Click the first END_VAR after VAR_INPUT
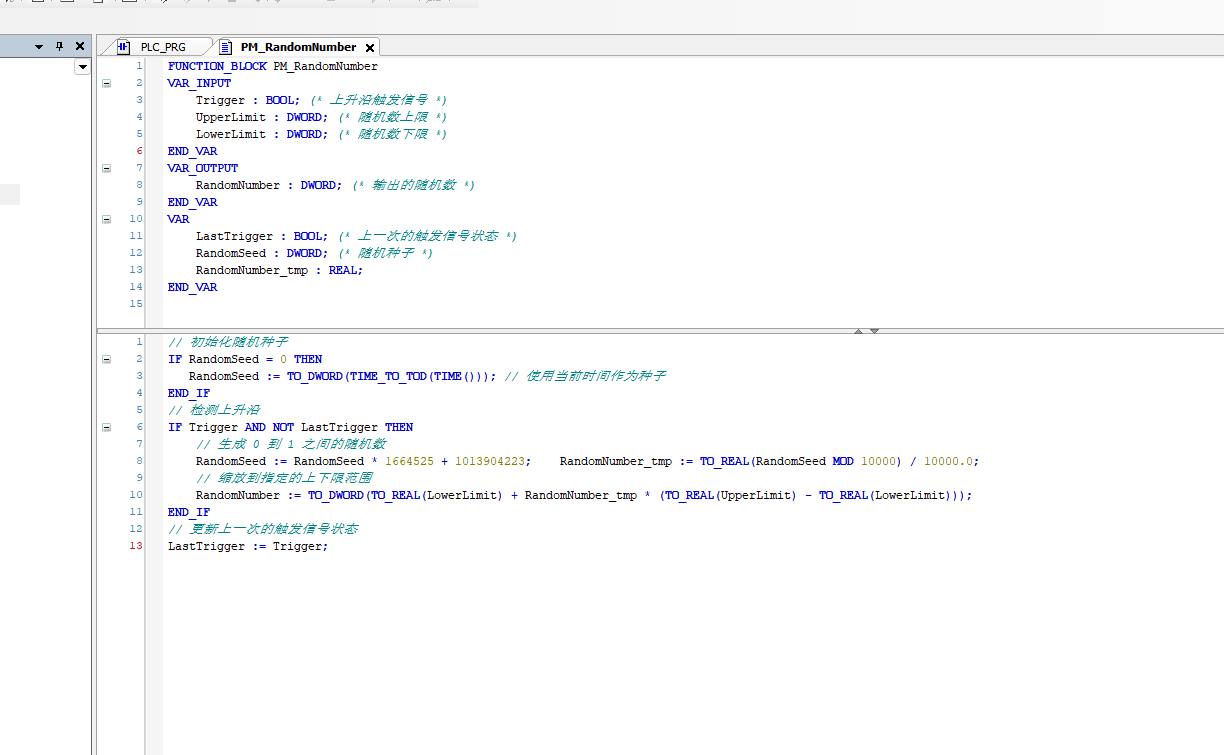The height and width of the screenshot is (755, 1224). point(192,151)
